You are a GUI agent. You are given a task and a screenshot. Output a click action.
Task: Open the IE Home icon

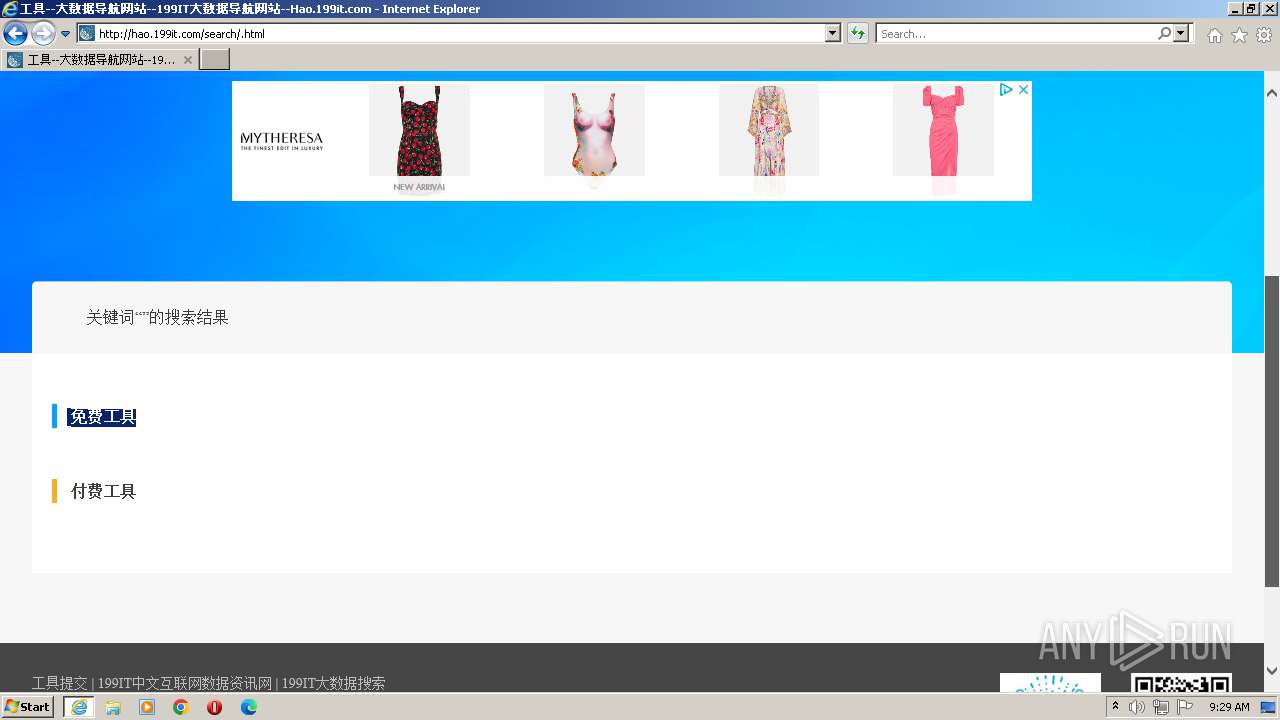pos(1214,35)
